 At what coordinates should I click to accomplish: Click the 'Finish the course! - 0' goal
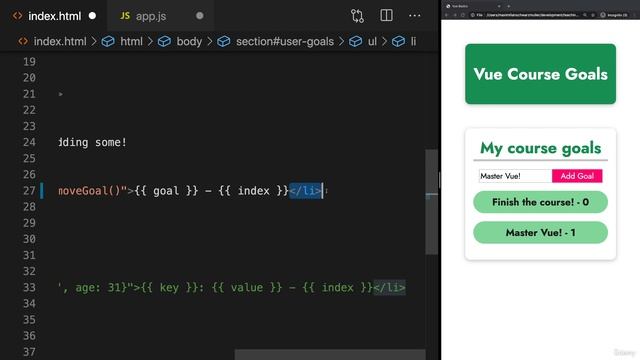(x=540, y=202)
